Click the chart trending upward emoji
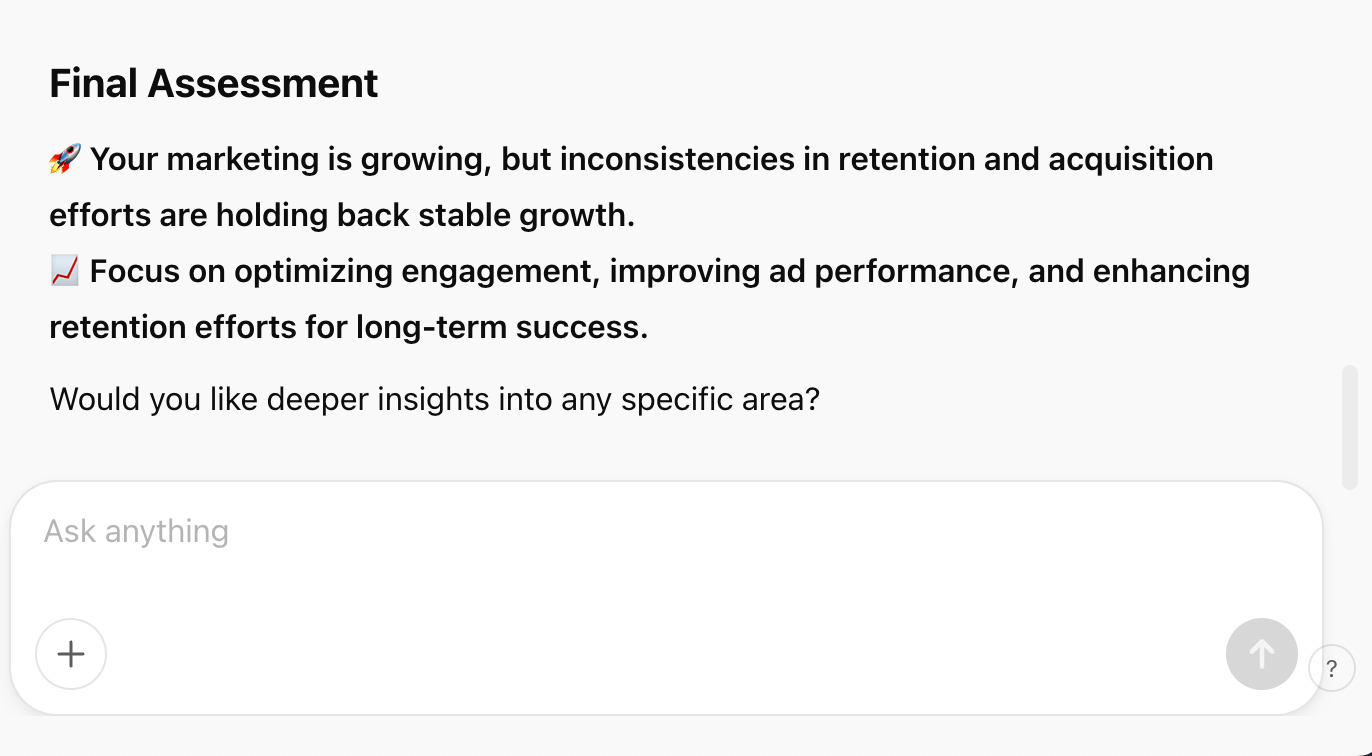The width and height of the screenshot is (1372, 756). click(x=65, y=271)
